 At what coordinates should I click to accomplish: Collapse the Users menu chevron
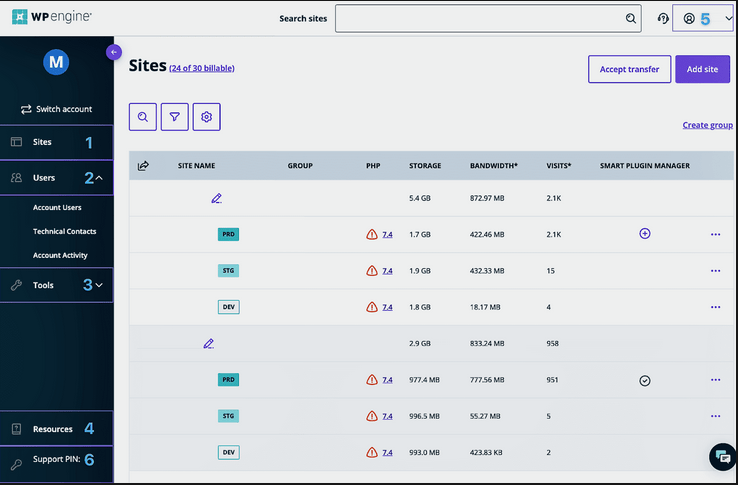click(x=99, y=178)
